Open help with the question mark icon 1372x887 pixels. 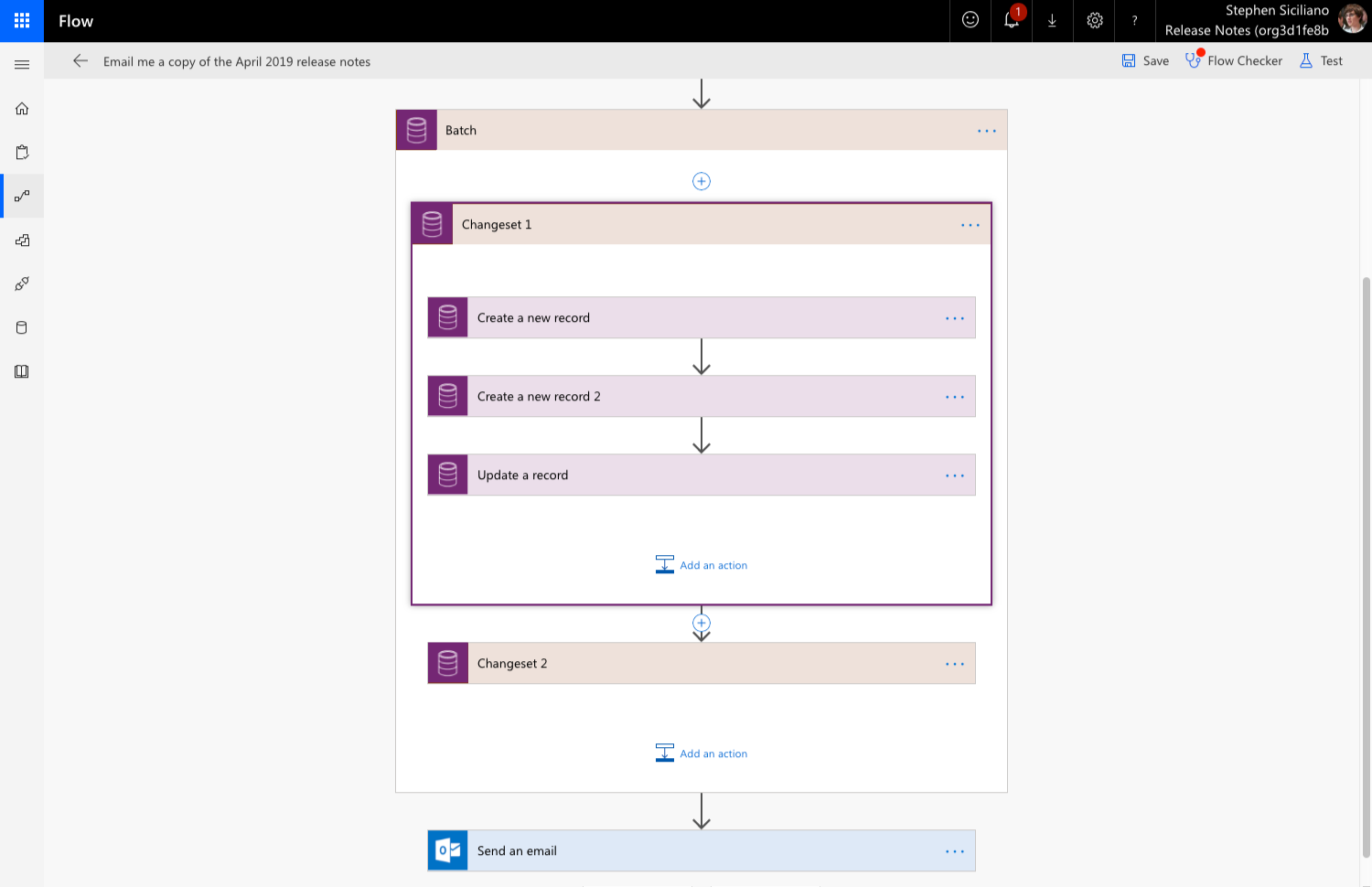click(1134, 21)
